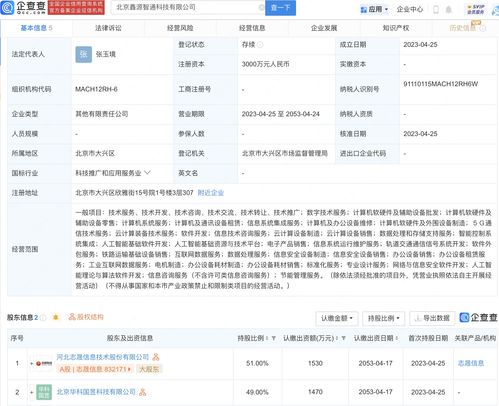499x406 pixels.
Task: Switch to the 法律诉讼 tab
Action: coord(108,28)
